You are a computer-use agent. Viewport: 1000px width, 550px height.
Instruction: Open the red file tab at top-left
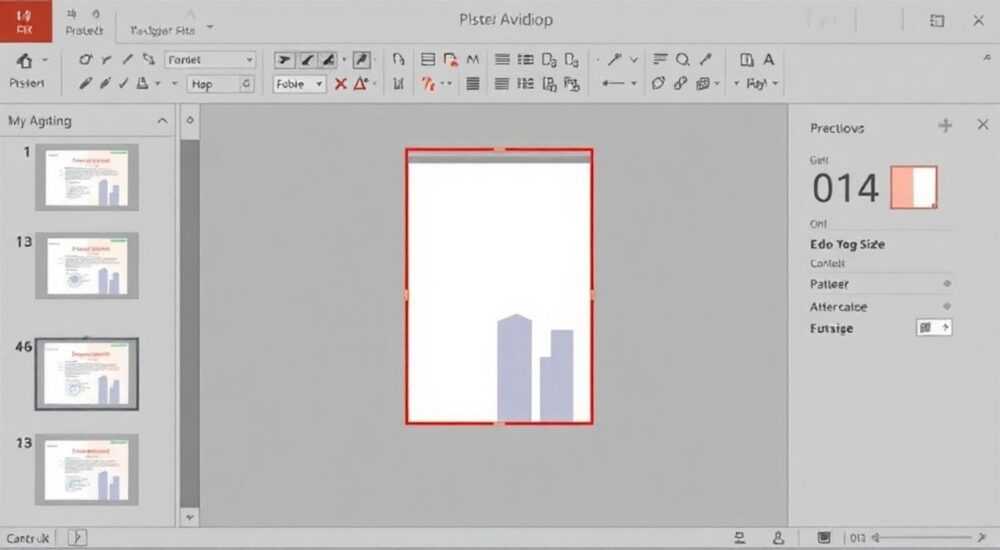click(26, 21)
